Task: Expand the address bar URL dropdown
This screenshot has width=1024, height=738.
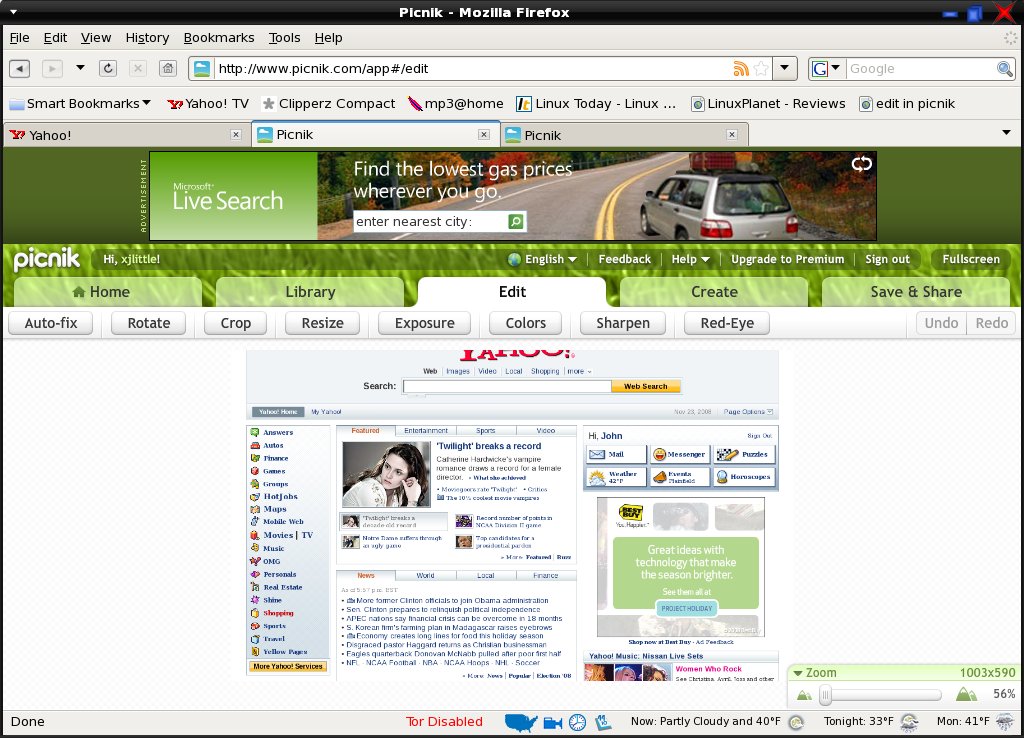Action: (784, 68)
